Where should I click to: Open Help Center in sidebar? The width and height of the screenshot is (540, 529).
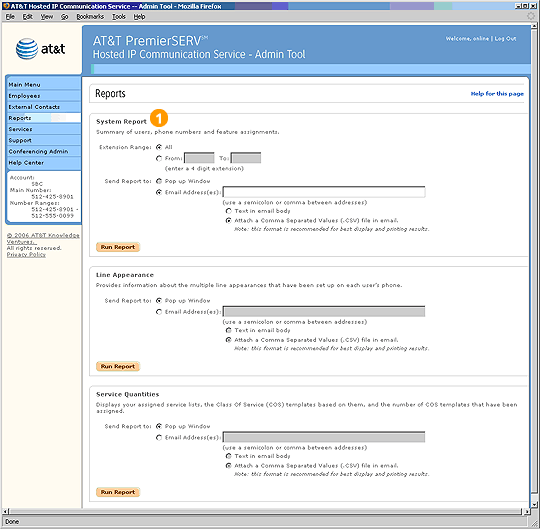[44, 163]
